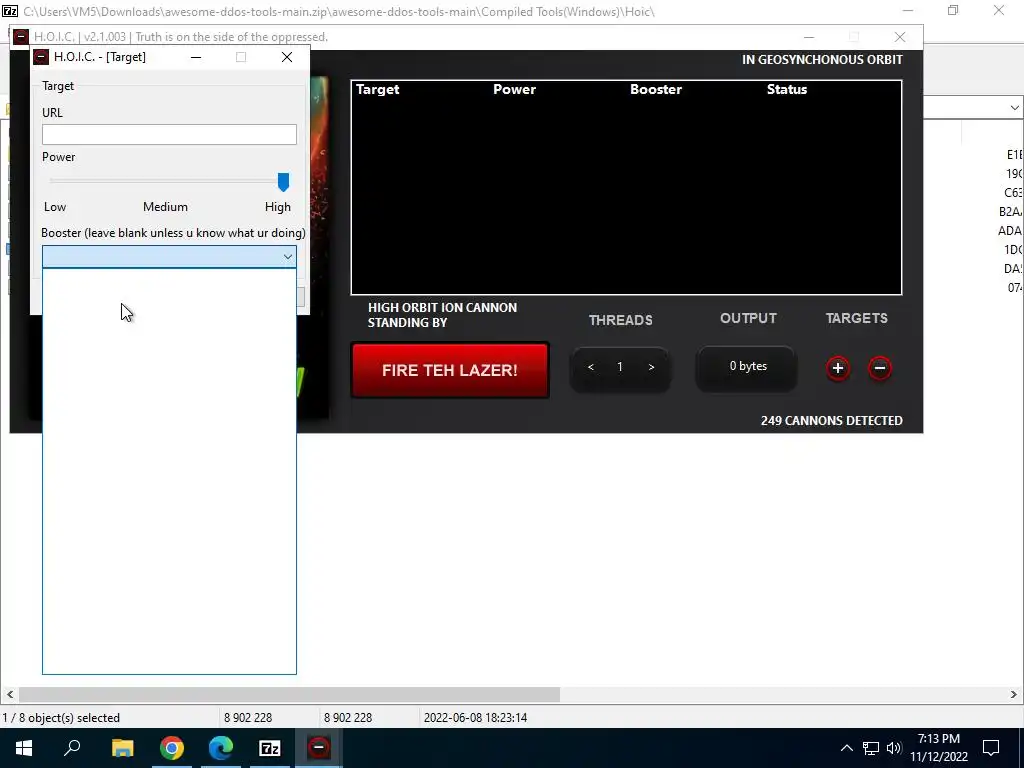The height and width of the screenshot is (768, 1024).
Task: Click the Power slider thumb
Action: [x=283, y=182]
